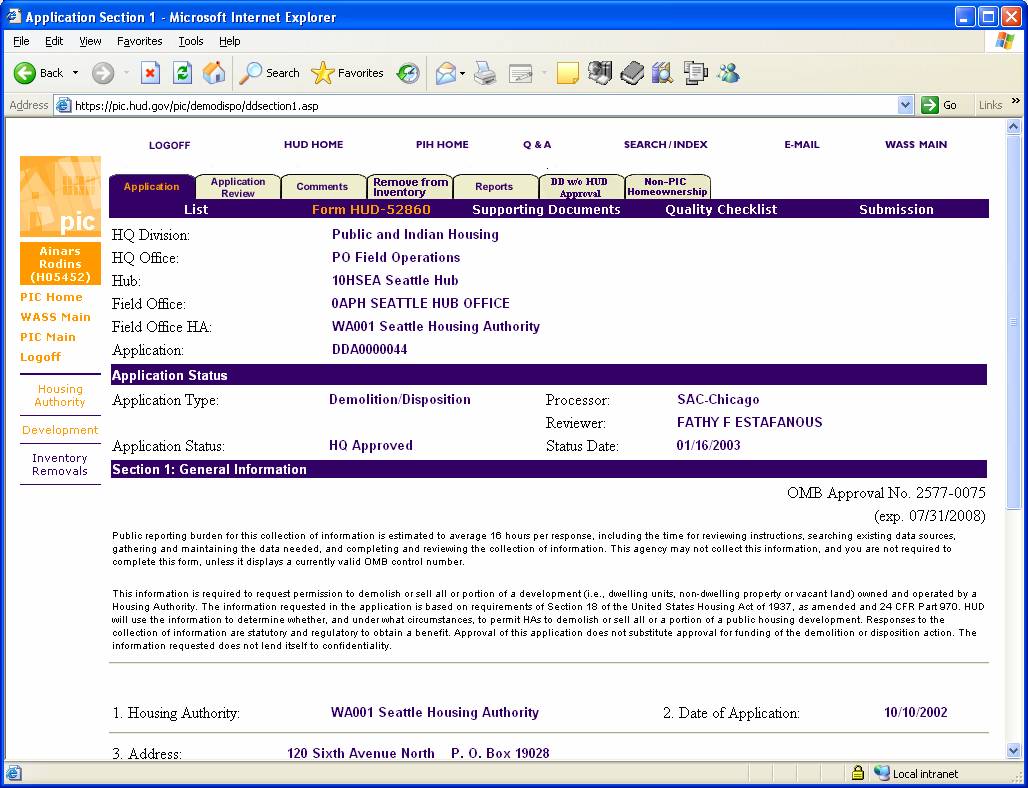Viewport: 1028px width, 788px height.
Task: Open the Tools menu
Action: point(190,41)
